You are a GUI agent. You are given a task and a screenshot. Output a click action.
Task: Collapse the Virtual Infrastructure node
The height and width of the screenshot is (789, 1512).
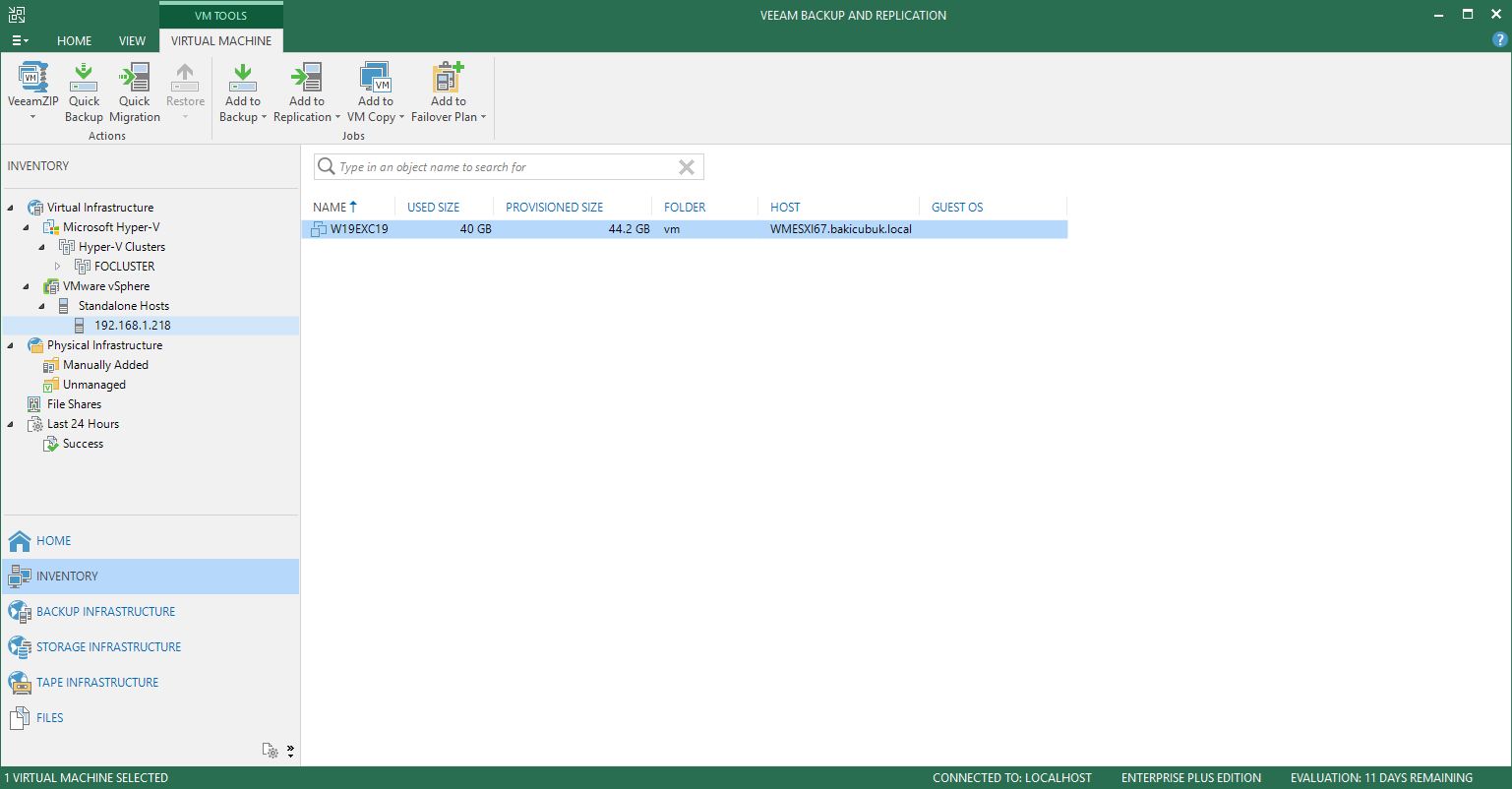pyautogui.click(x=10, y=208)
